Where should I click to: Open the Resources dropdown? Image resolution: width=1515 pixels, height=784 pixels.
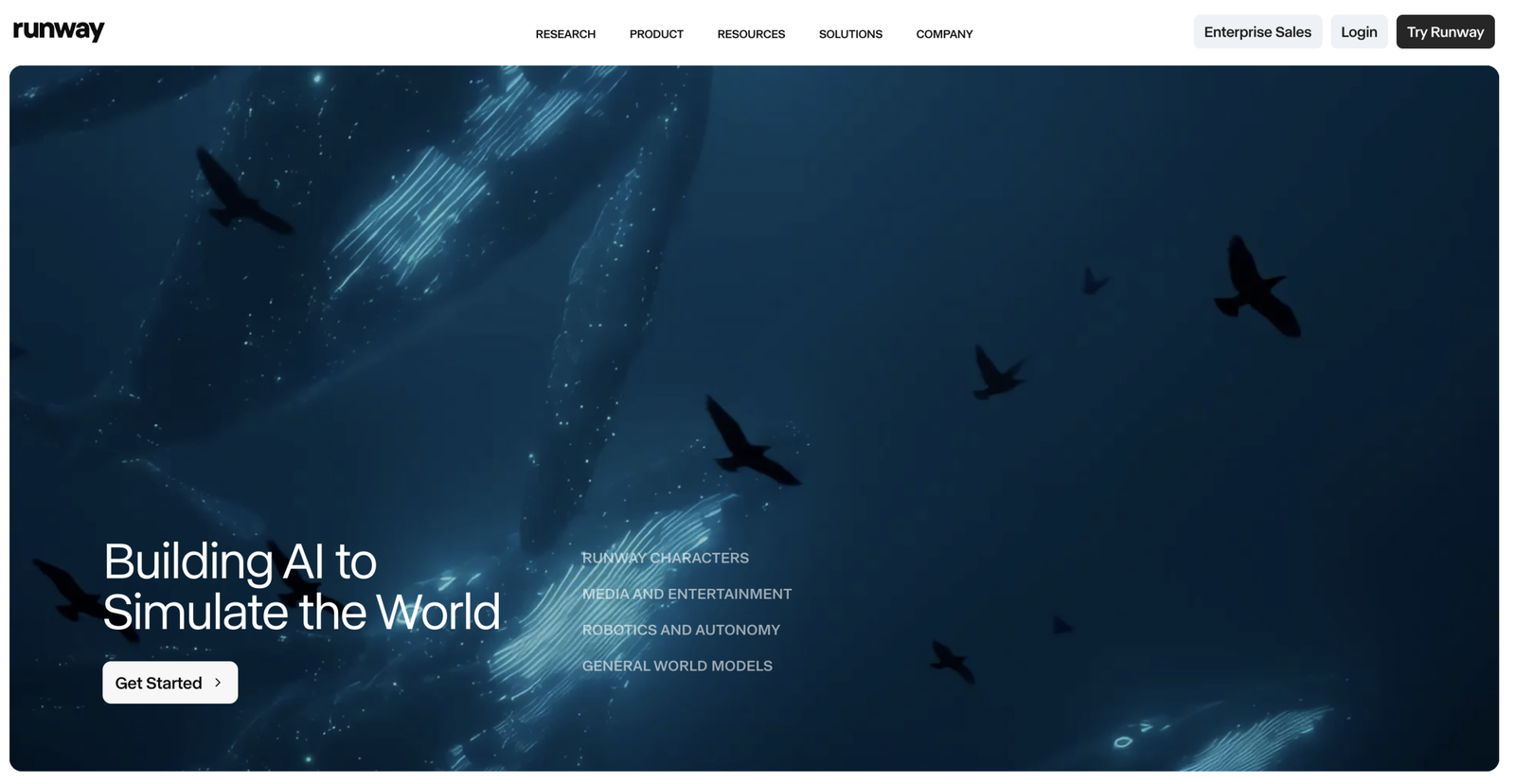[751, 34]
